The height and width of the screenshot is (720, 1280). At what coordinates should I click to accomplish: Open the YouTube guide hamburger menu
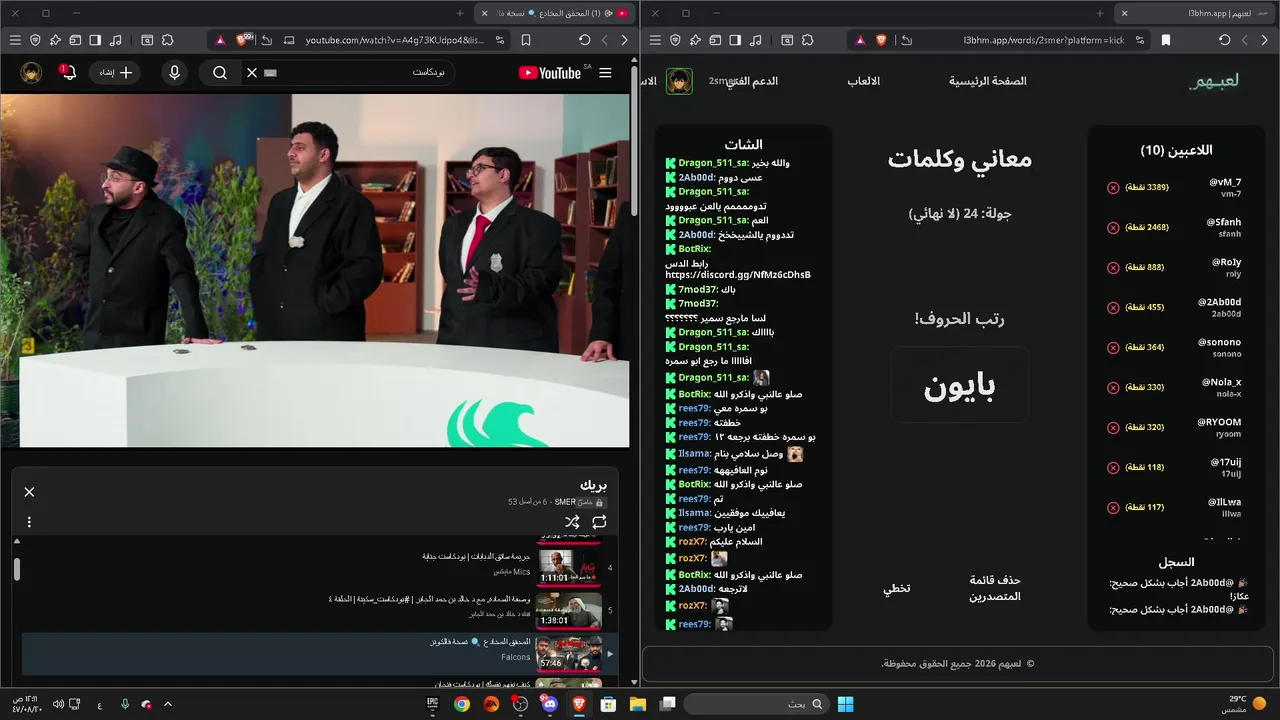pos(605,72)
